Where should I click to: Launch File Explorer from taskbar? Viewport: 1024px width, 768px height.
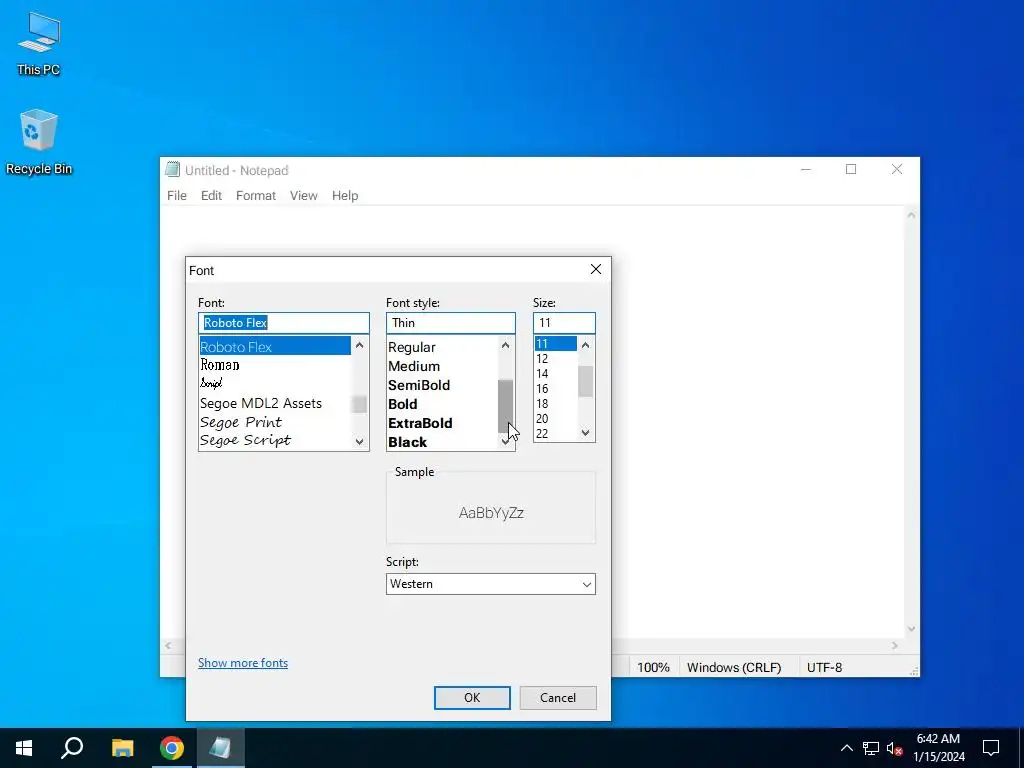coord(122,748)
